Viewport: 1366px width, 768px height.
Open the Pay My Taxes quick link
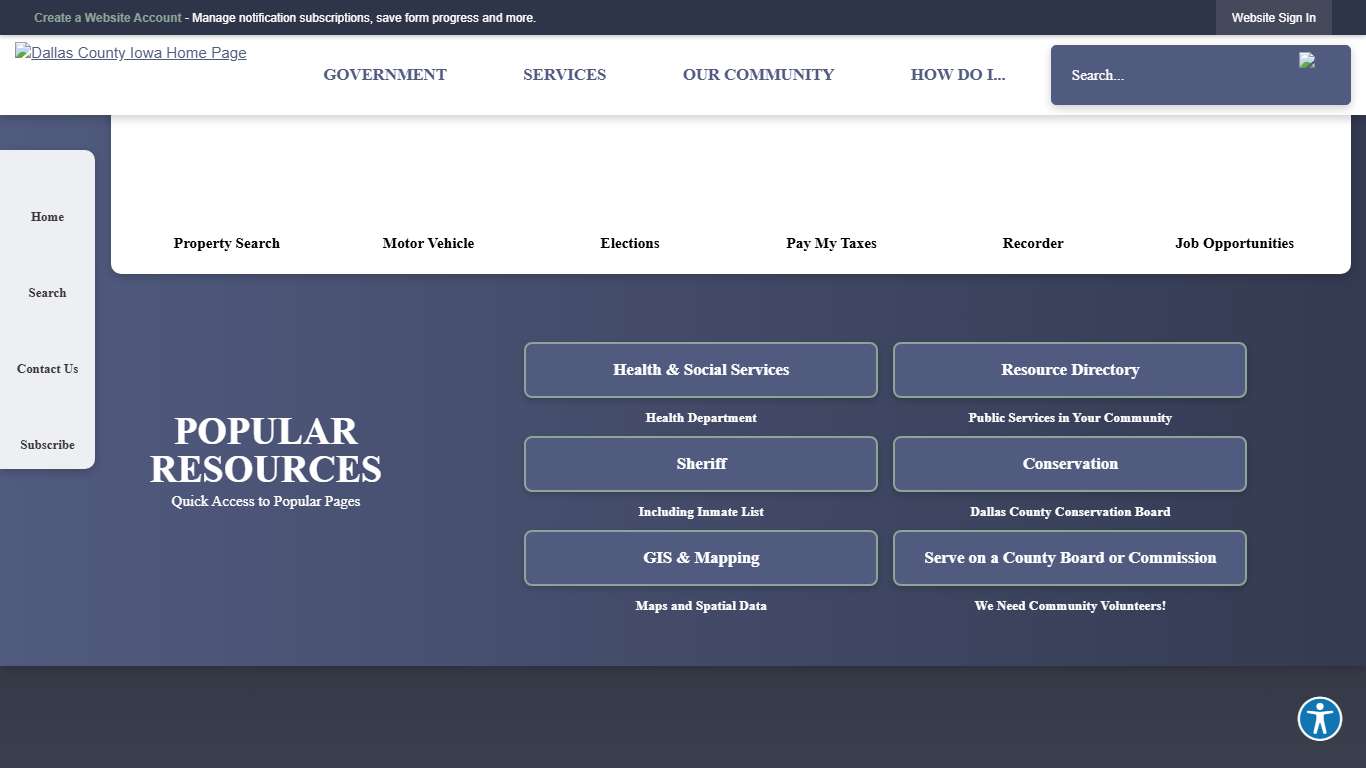tap(831, 243)
